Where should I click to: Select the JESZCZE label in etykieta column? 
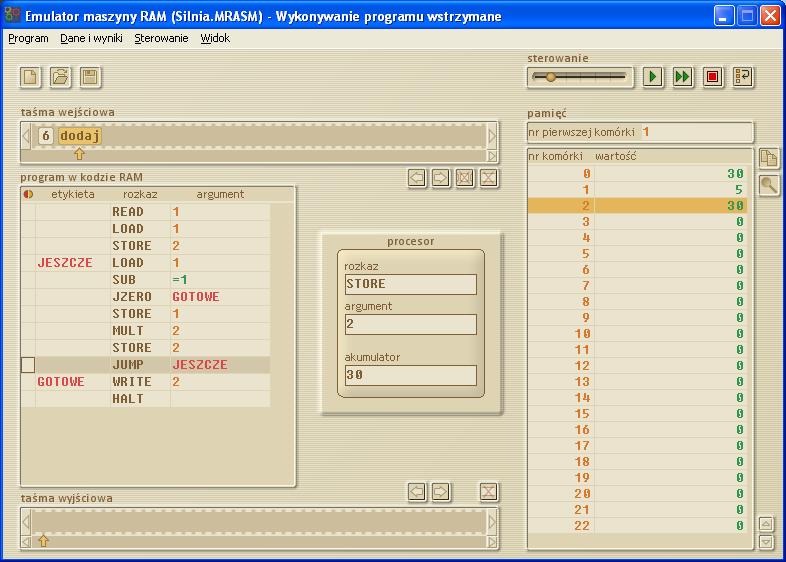(65, 263)
